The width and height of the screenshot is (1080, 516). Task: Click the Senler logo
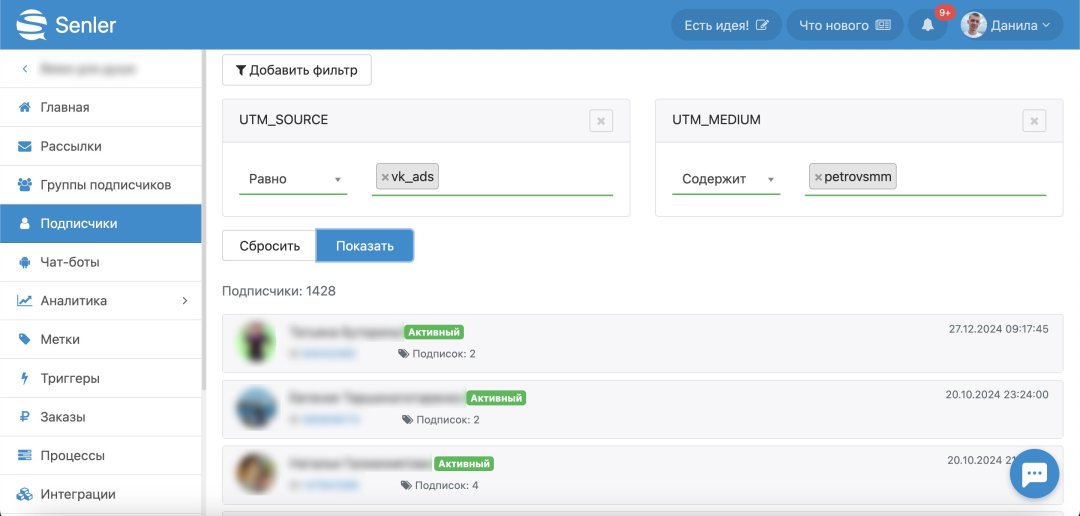coord(66,24)
